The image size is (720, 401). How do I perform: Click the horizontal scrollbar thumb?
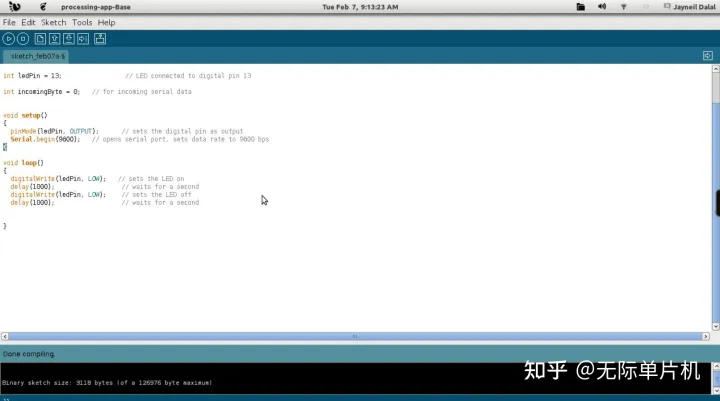point(355,337)
